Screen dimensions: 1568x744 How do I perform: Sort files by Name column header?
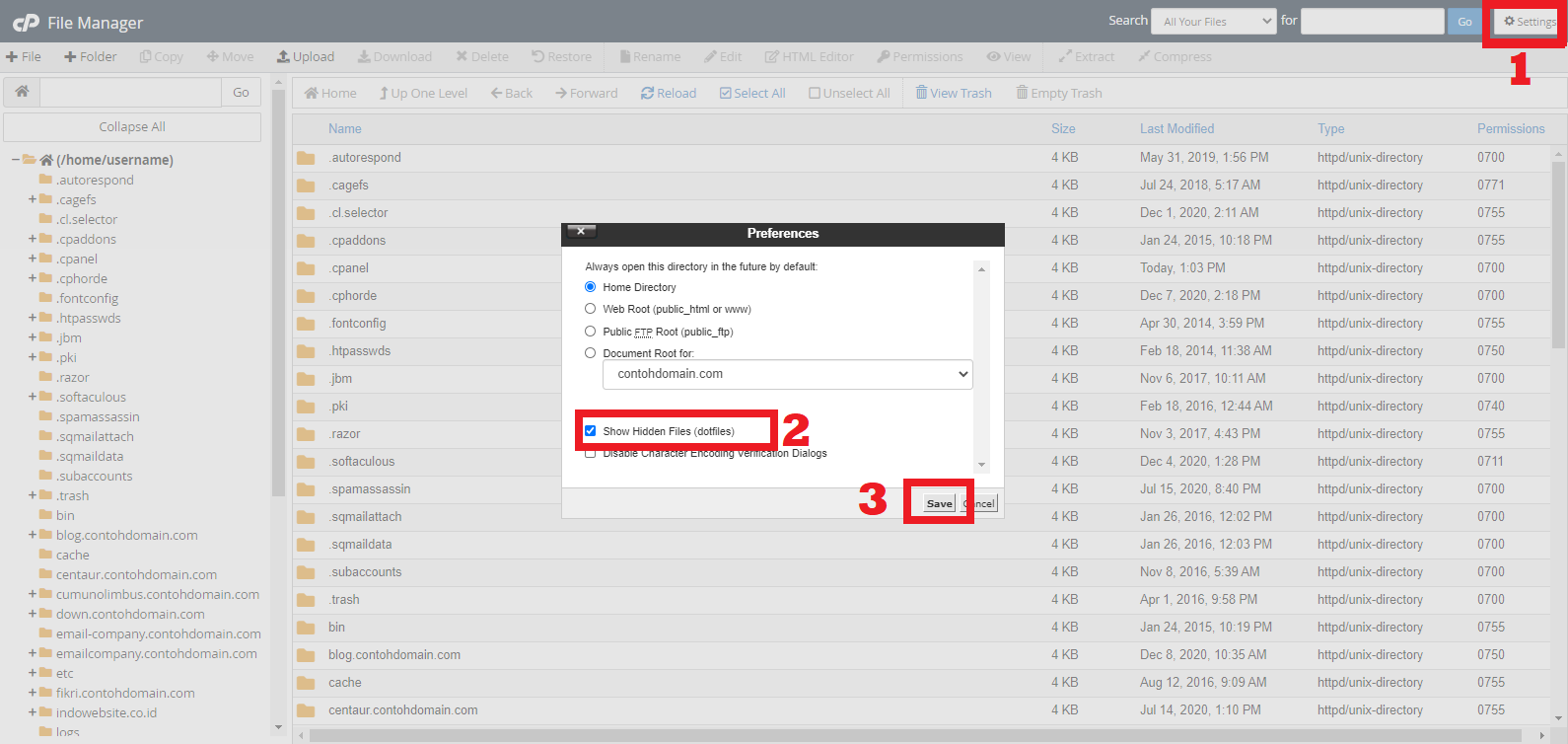345,129
